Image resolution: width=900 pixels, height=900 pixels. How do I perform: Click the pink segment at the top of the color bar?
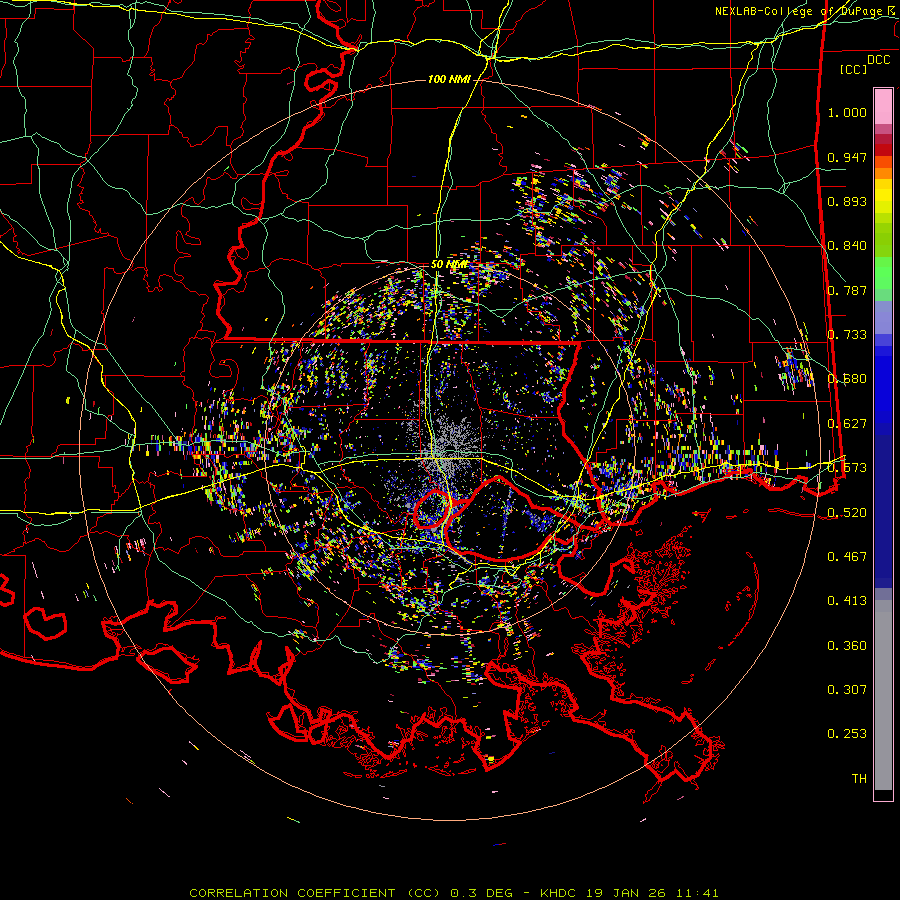pos(883,106)
